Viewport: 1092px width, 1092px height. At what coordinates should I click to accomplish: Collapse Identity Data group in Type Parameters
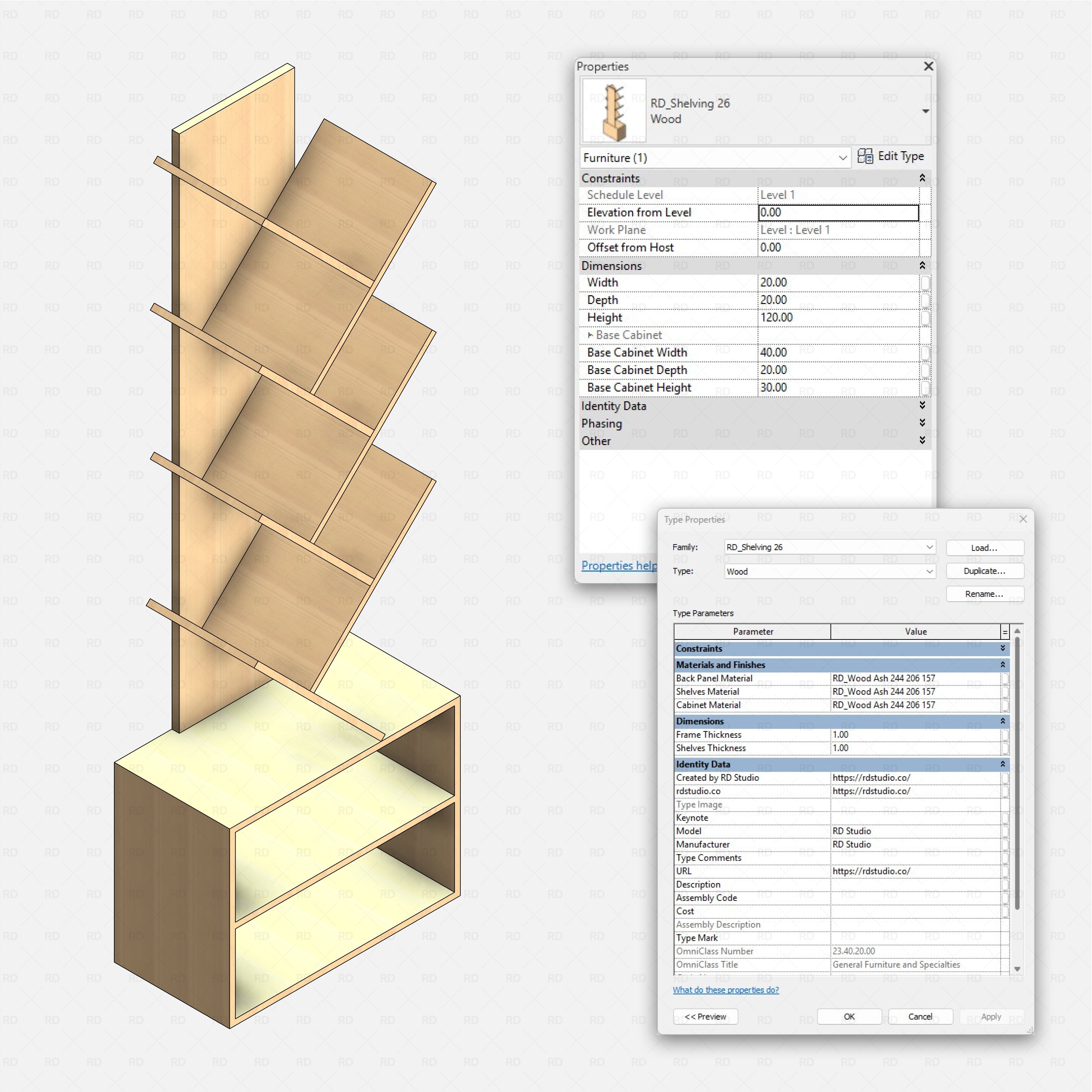tap(1003, 764)
